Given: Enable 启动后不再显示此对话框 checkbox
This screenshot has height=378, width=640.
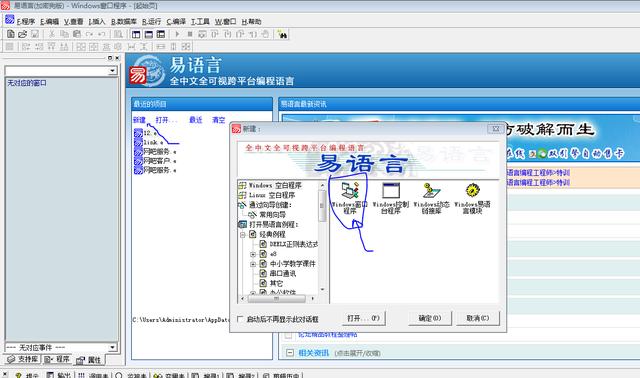Looking at the screenshot, I should coord(240,319).
